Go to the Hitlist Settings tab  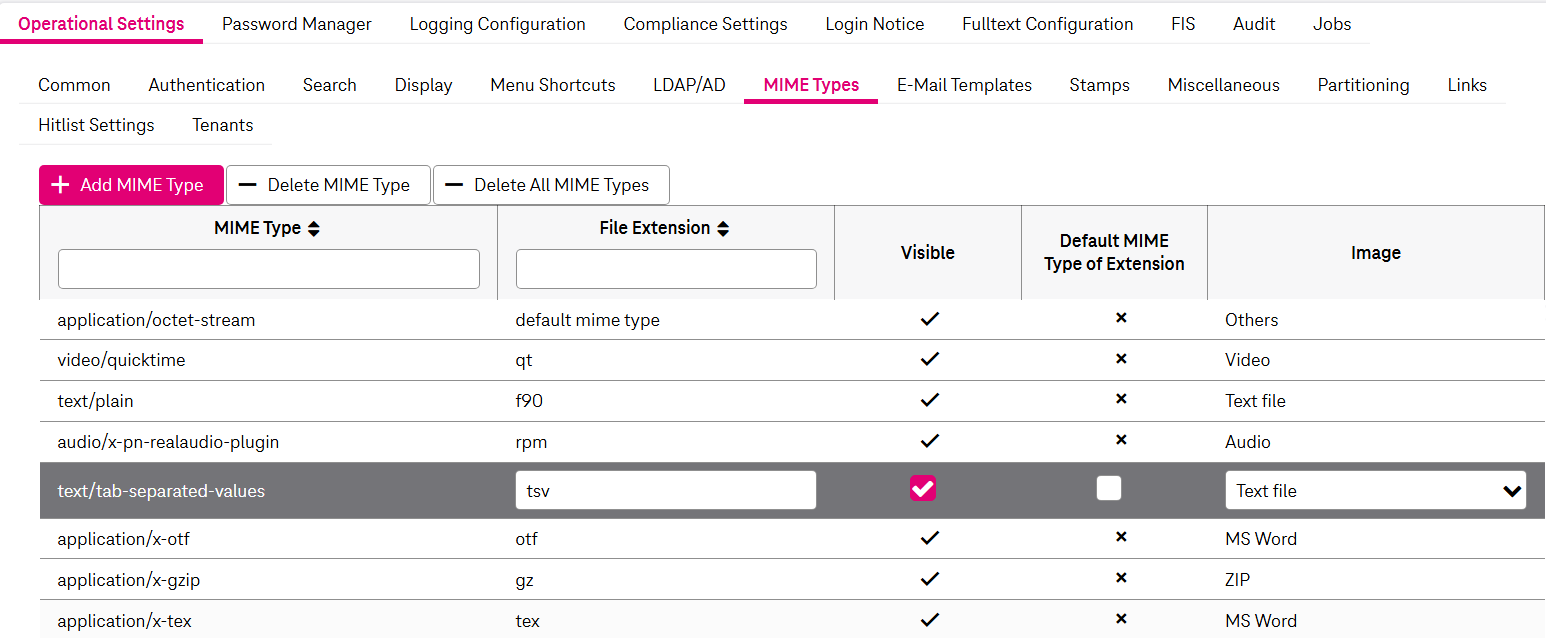pyautogui.click(x=96, y=125)
